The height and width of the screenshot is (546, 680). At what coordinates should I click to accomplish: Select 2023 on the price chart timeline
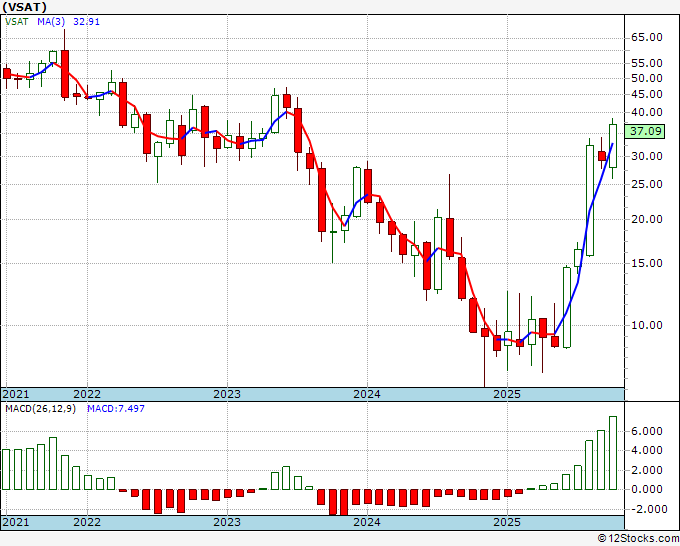click(227, 394)
